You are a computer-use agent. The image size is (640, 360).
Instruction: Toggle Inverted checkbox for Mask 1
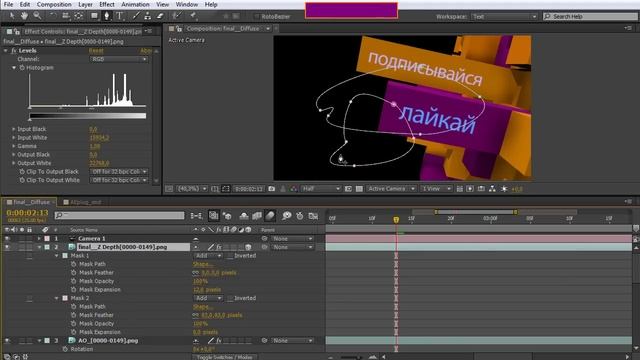[230, 256]
